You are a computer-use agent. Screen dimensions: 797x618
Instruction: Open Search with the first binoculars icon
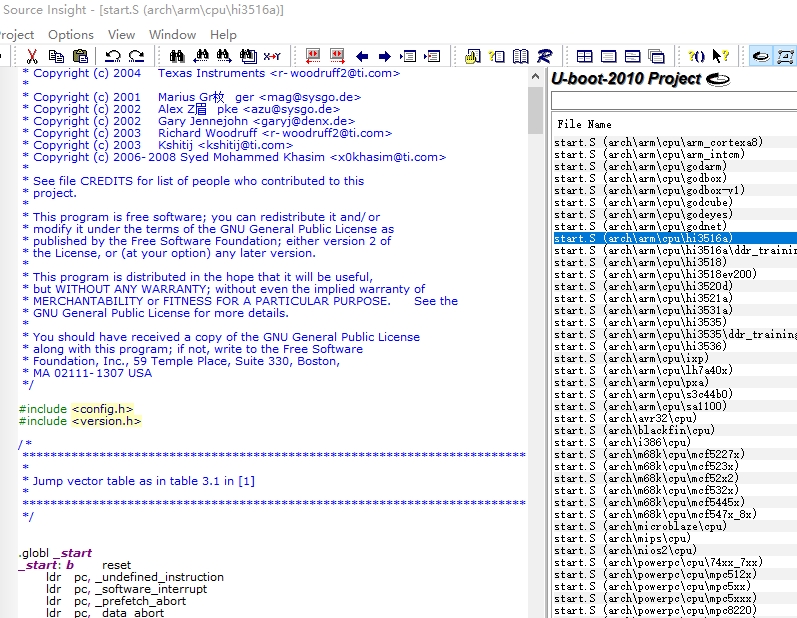177,57
